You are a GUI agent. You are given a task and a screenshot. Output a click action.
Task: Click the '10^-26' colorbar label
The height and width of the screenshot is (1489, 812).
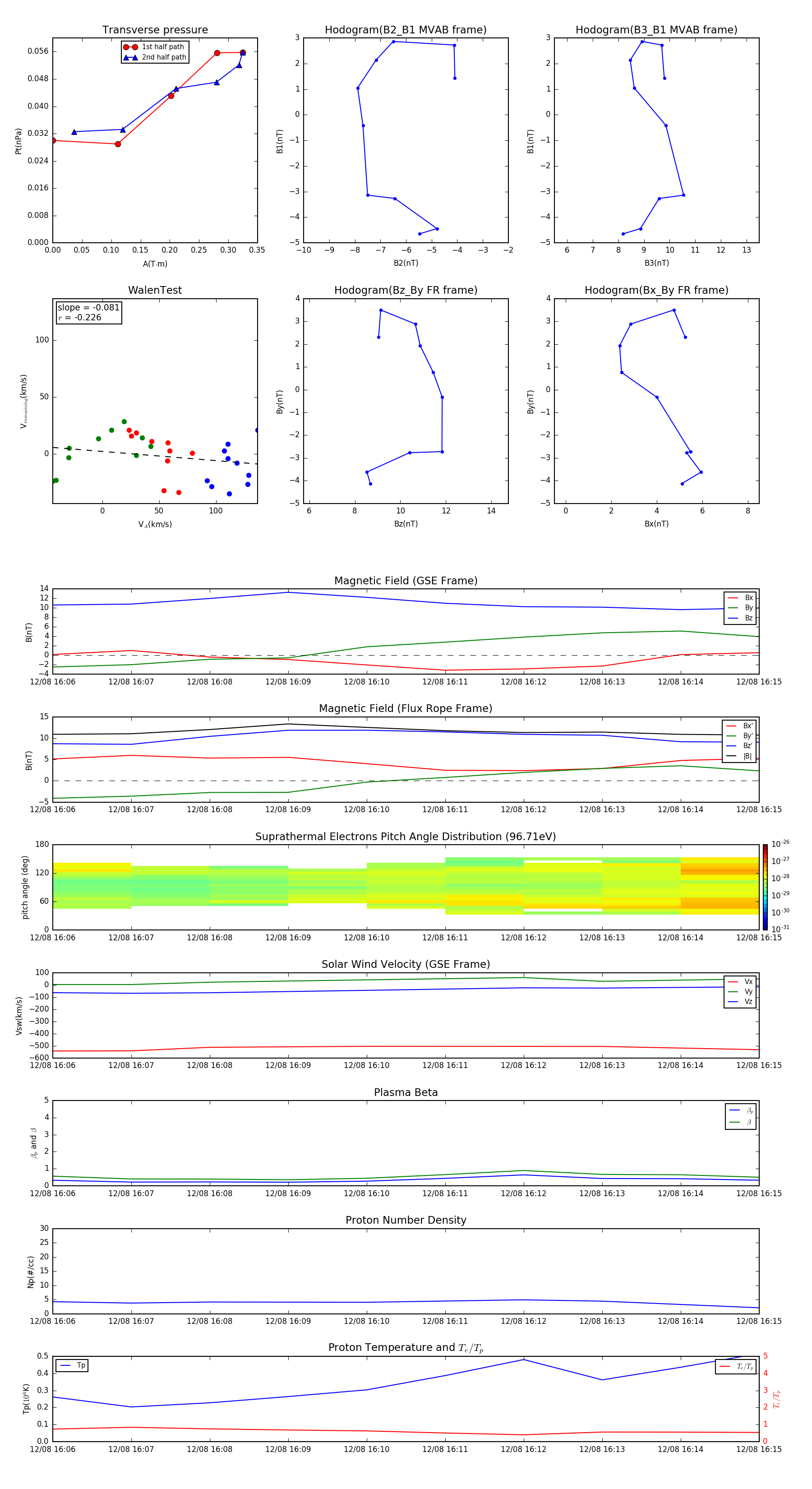click(x=780, y=844)
